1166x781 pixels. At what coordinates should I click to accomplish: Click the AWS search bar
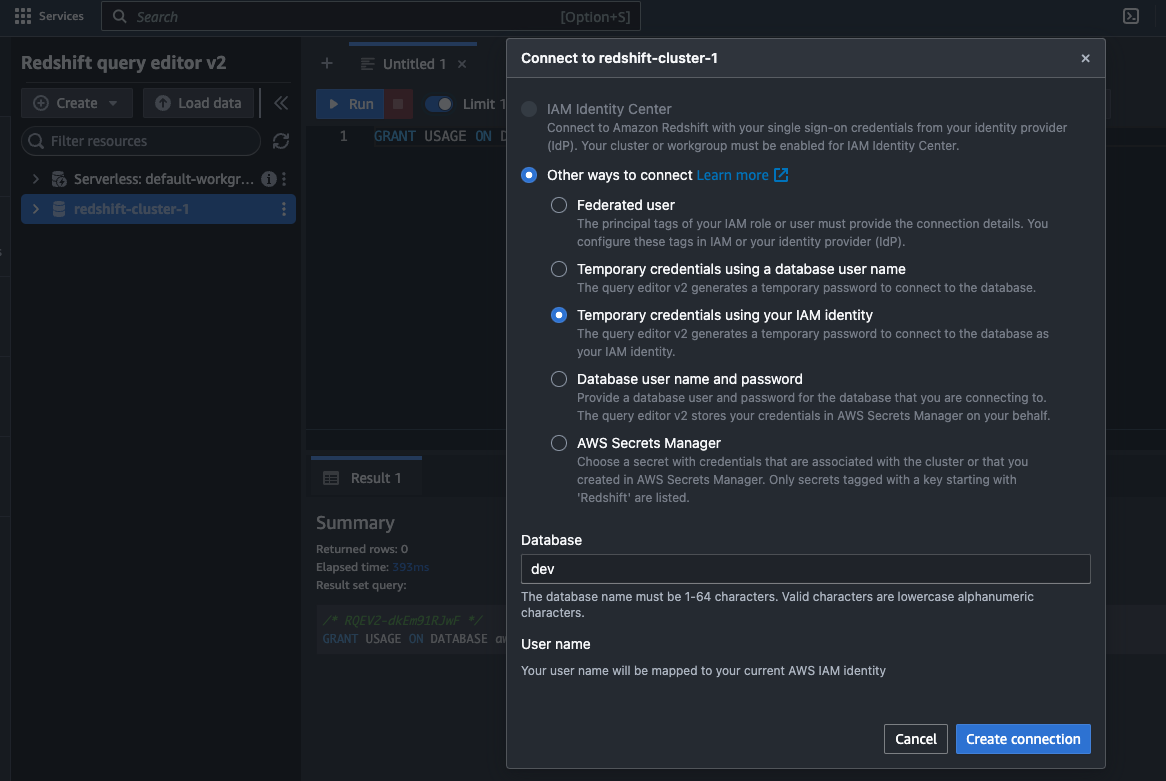370,16
